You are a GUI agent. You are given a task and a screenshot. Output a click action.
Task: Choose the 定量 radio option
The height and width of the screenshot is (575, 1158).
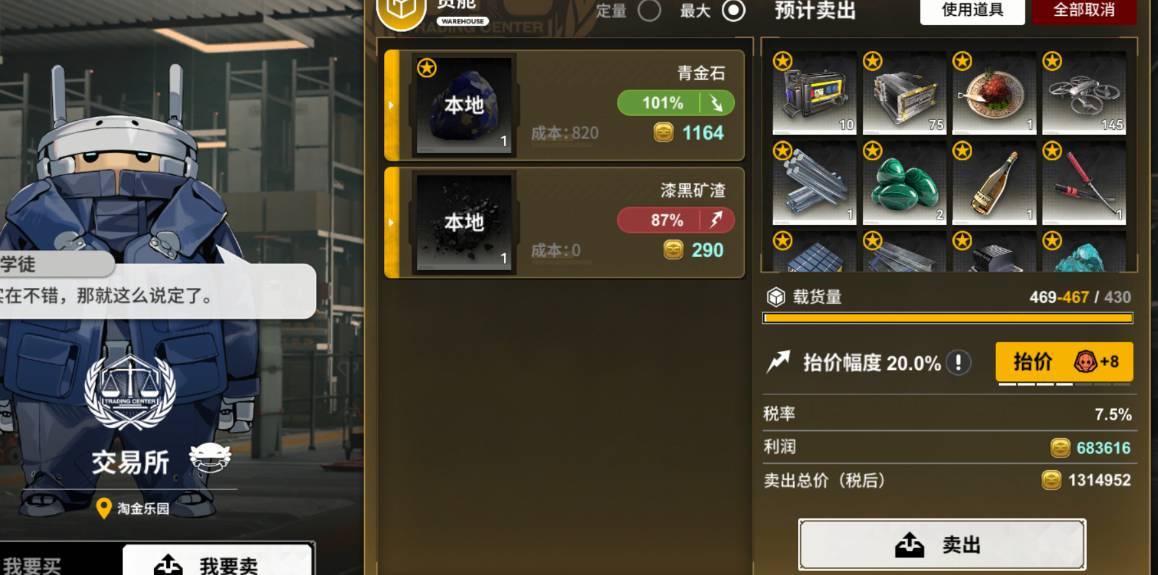tap(649, 10)
